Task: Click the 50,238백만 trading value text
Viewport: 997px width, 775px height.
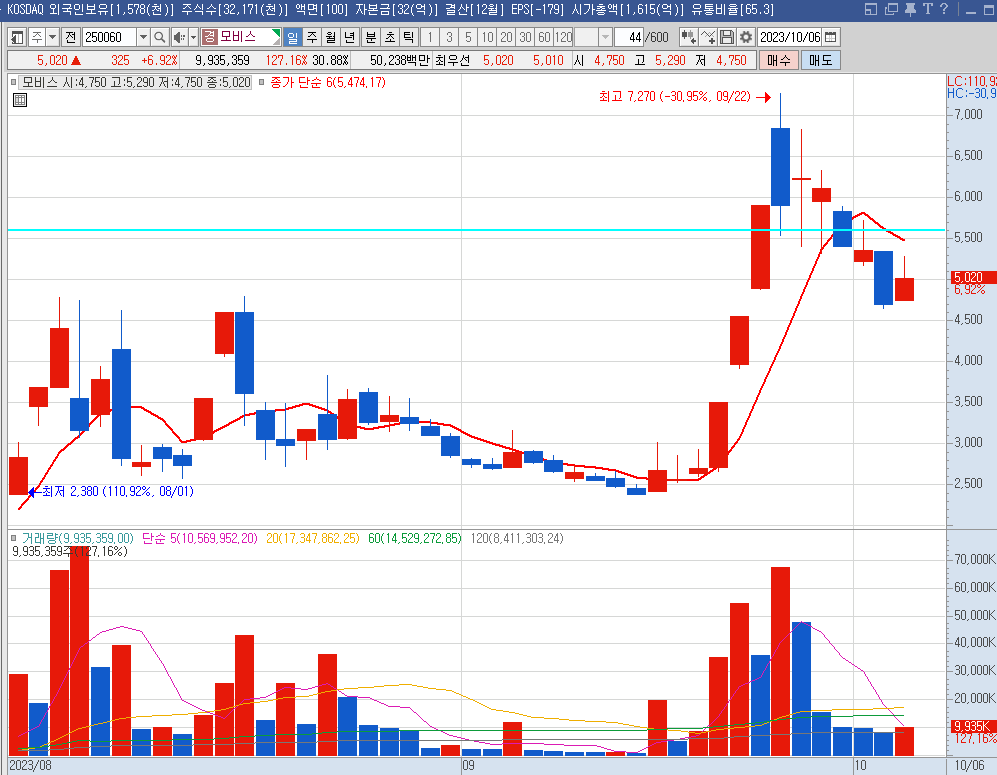Action: (x=399, y=60)
